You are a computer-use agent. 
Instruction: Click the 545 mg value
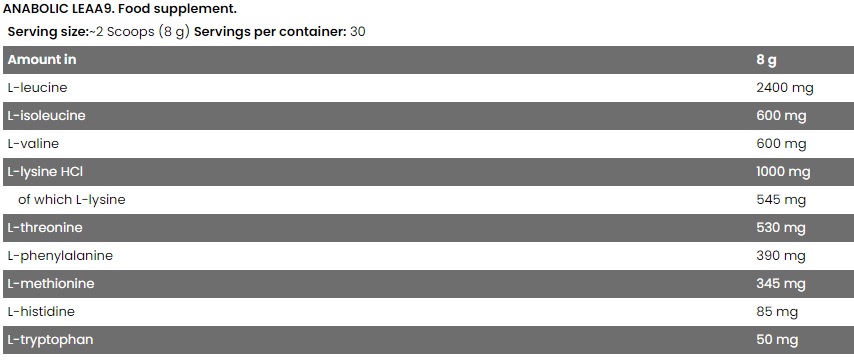point(781,200)
